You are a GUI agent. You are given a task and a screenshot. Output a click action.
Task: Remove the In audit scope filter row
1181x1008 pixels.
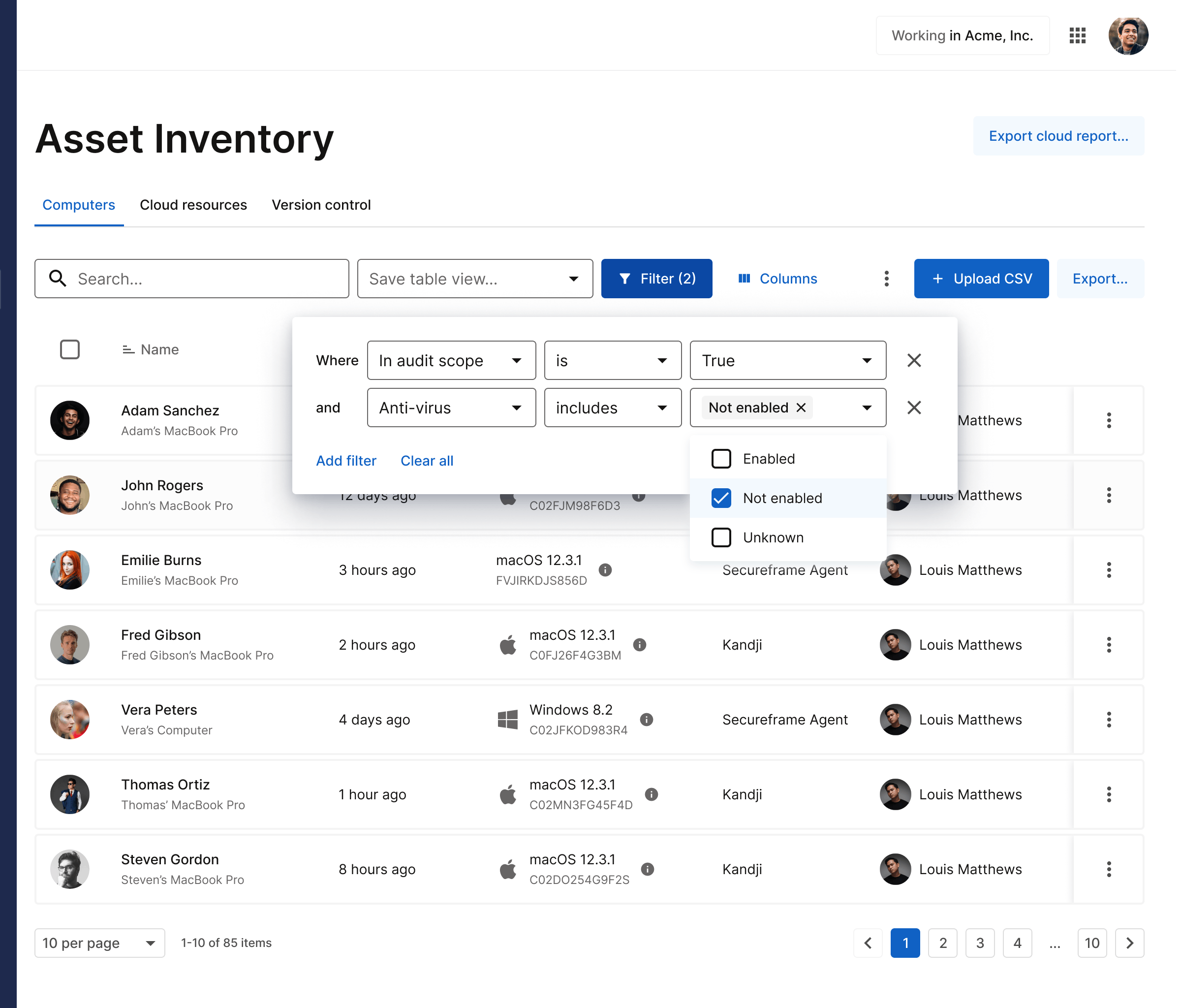click(914, 360)
